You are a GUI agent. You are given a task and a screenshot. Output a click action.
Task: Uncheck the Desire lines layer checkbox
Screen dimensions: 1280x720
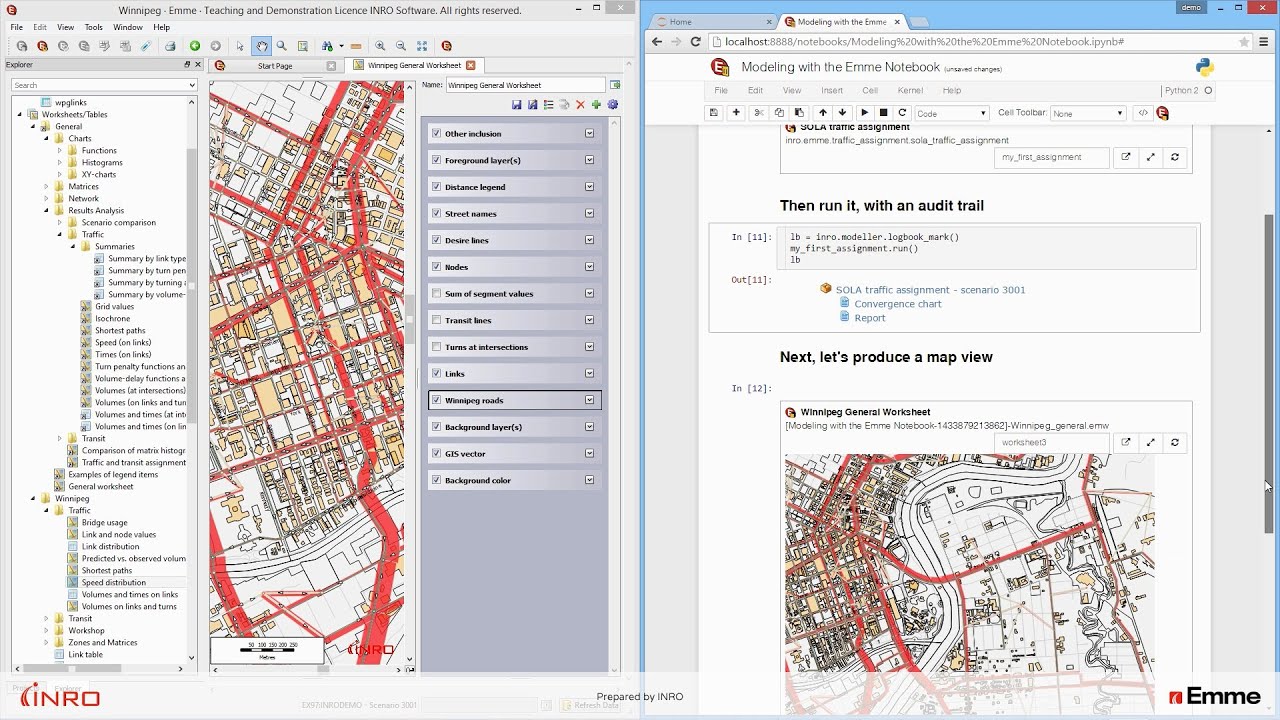[436, 240]
